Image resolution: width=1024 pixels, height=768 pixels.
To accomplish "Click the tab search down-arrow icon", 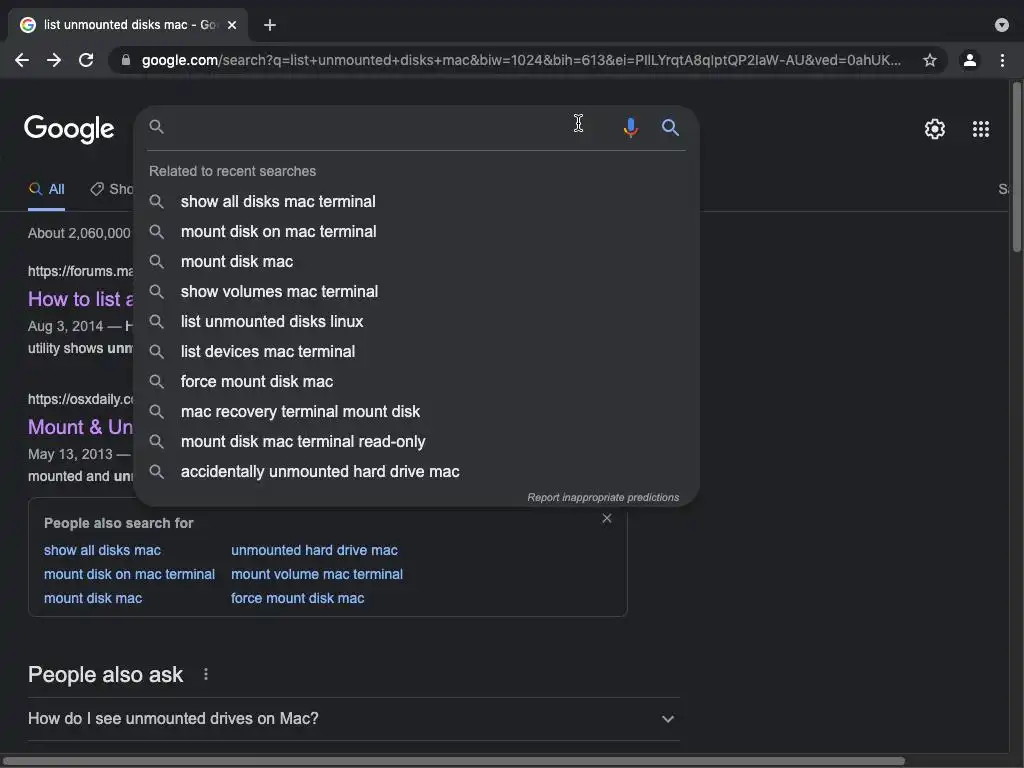I will (x=1001, y=25).
